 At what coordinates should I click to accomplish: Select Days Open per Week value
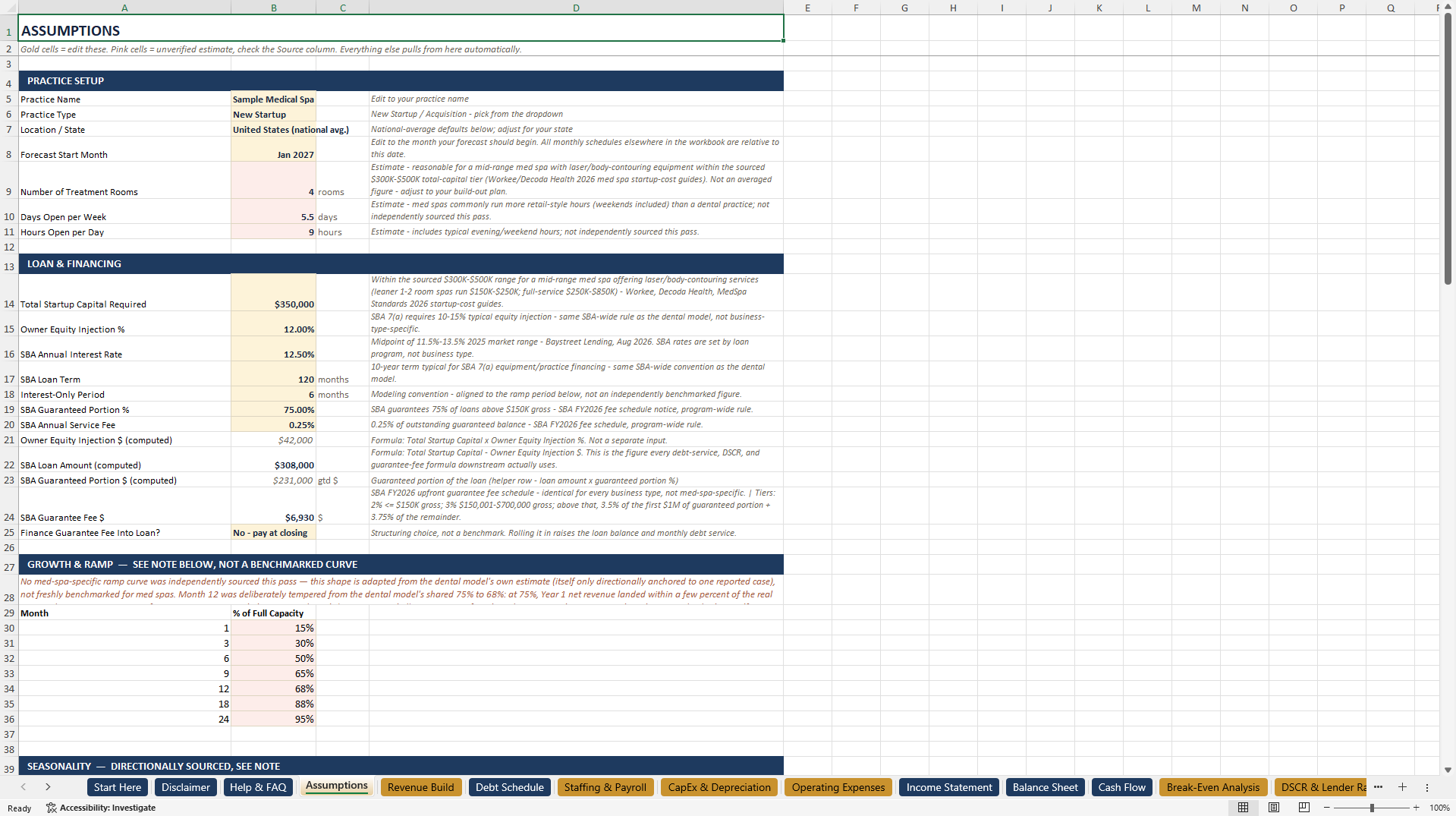coord(273,212)
